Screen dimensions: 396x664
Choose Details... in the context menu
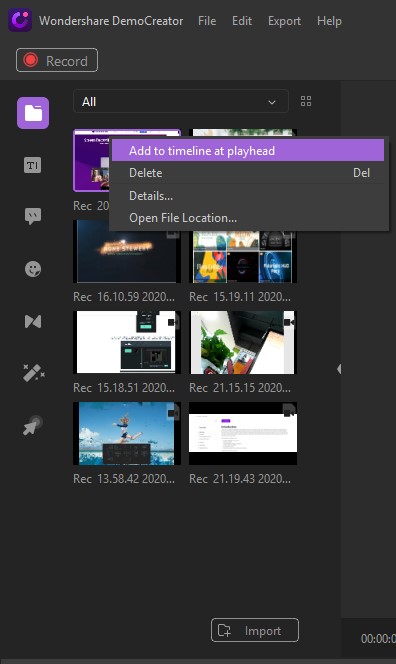248,196
